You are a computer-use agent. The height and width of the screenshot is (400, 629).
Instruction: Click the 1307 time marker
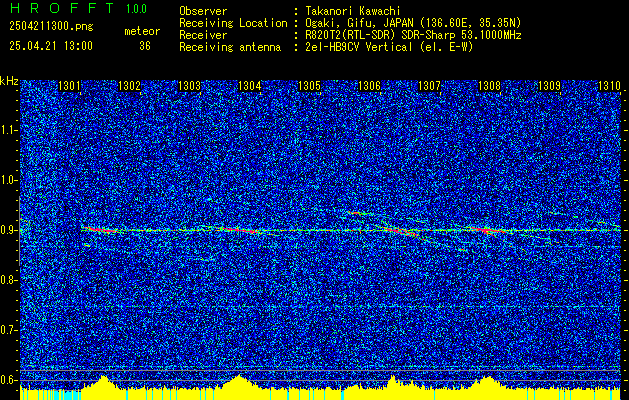click(429, 86)
